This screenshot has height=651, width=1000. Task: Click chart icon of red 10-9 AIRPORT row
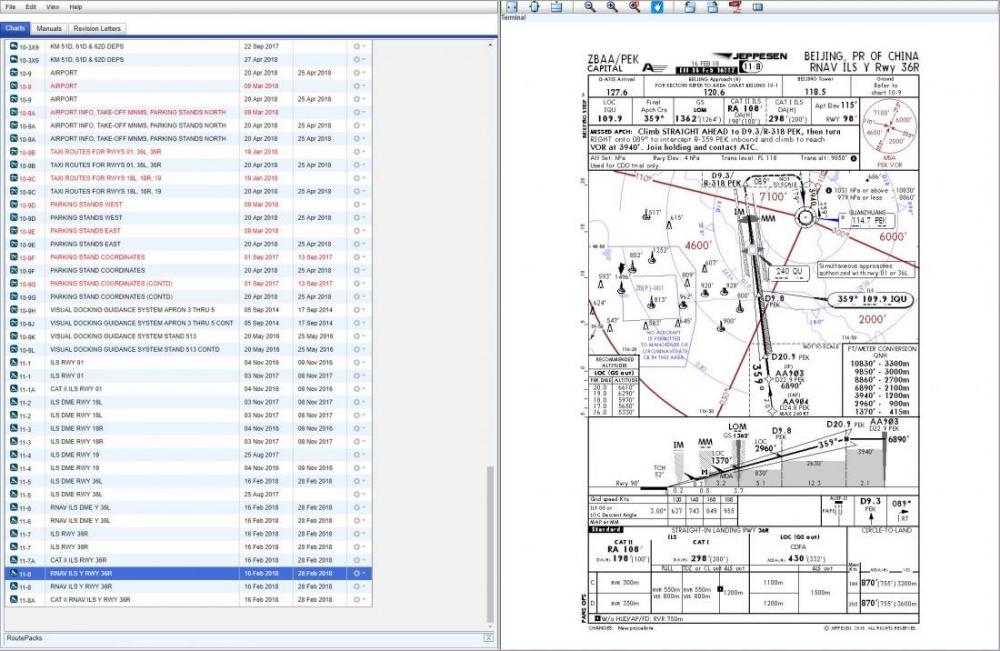tap(14, 86)
